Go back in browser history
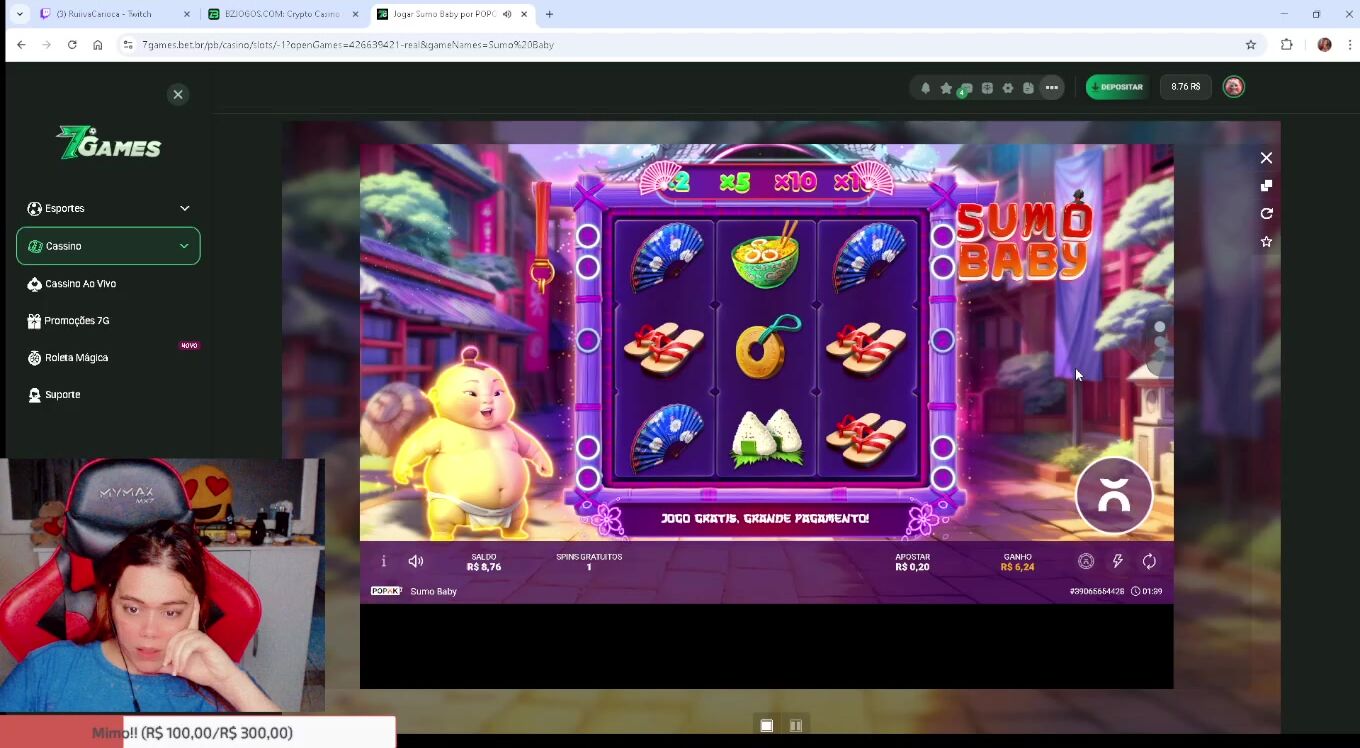This screenshot has height=748, width=1360. [x=21, y=45]
